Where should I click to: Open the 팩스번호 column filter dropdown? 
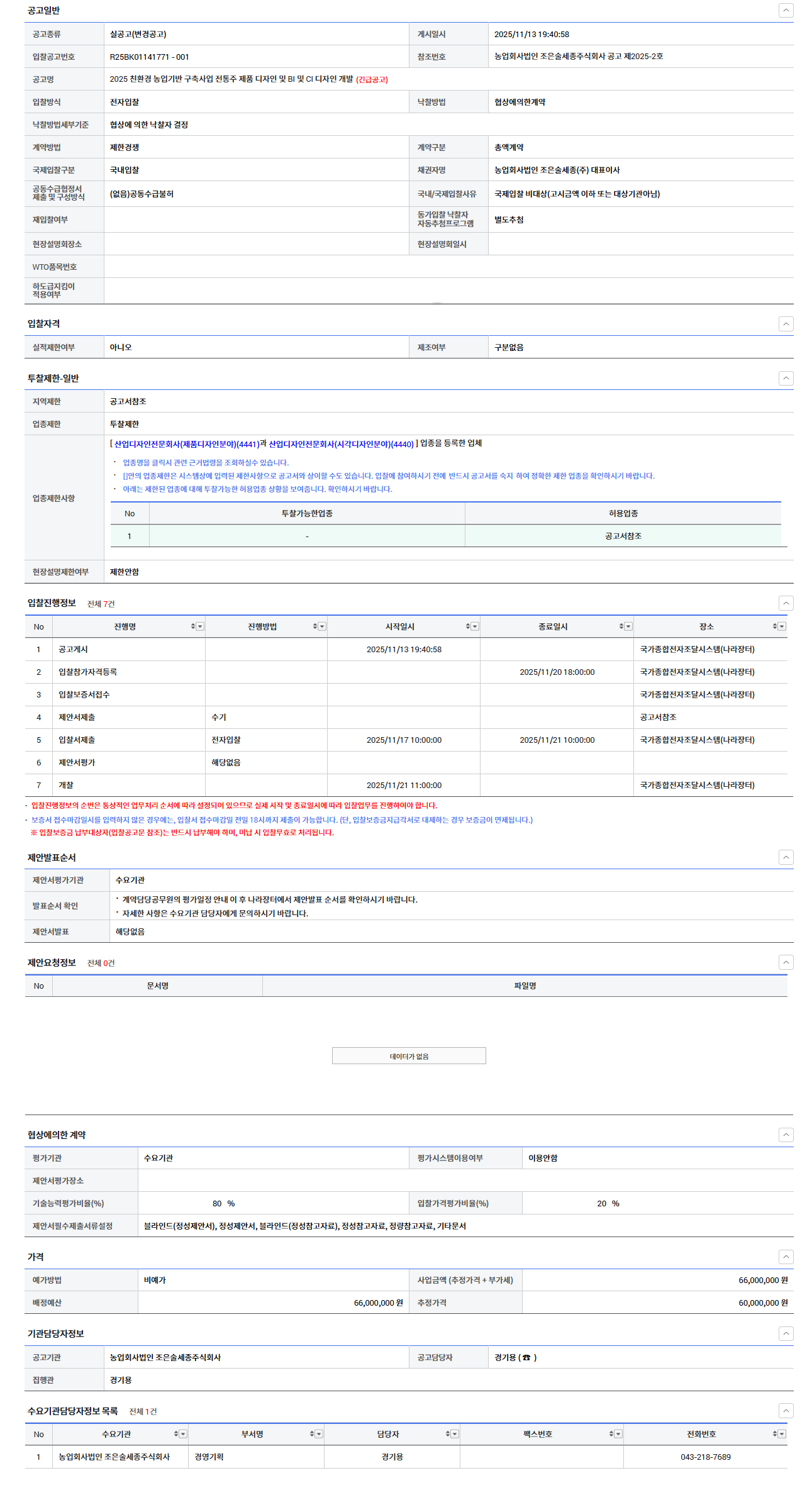618,1434
